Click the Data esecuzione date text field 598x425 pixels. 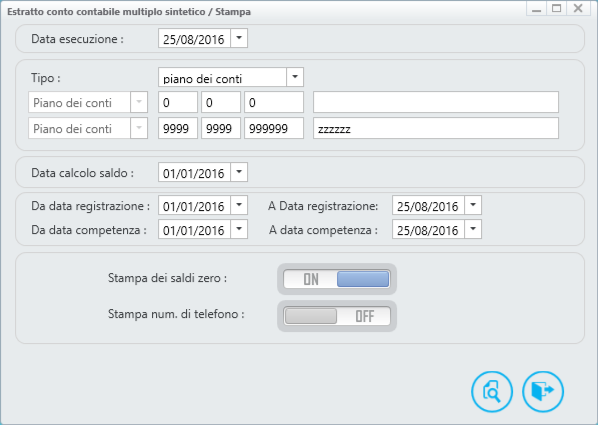click(x=194, y=39)
